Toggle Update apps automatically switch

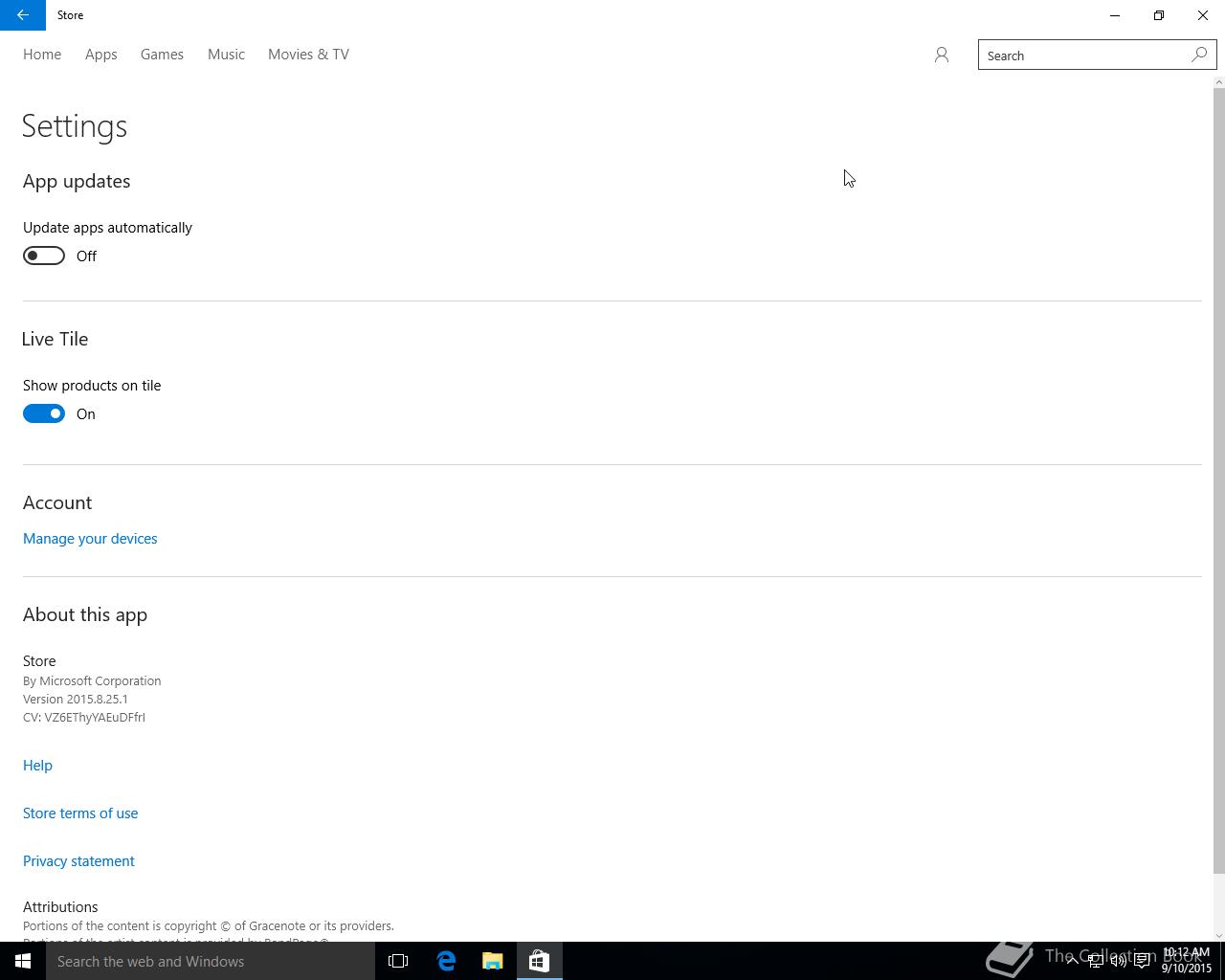[44, 256]
